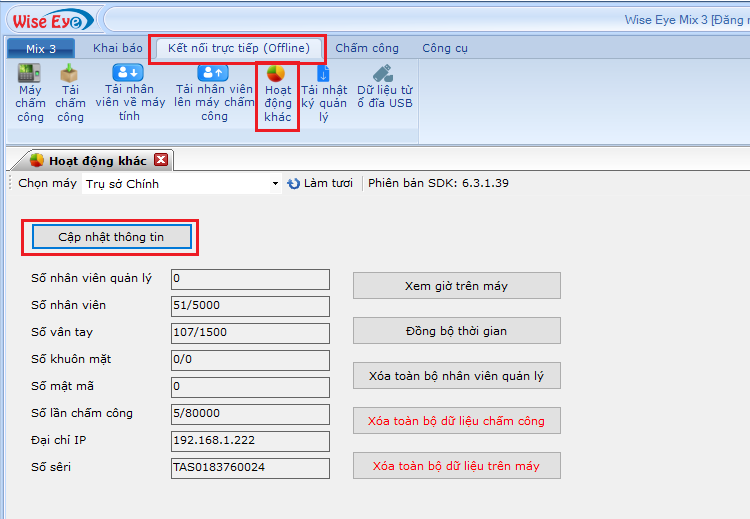Open Hoạt động khác pie chart icon
This screenshot has height=519, width=750.
pos(278,74)
